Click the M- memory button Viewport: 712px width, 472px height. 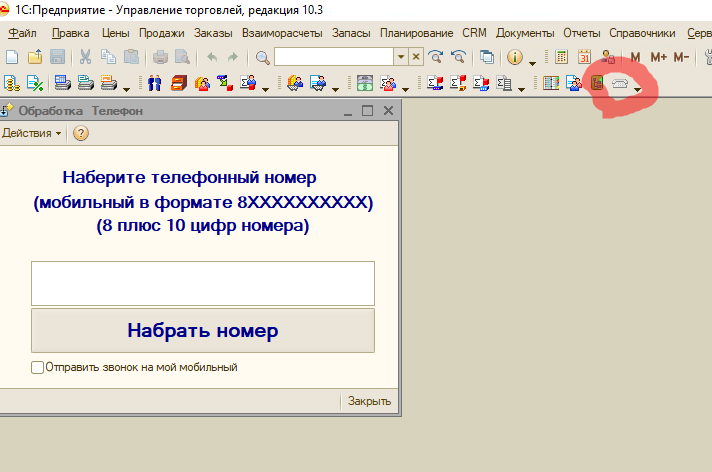pyautogui.click(x=681, y=57)
